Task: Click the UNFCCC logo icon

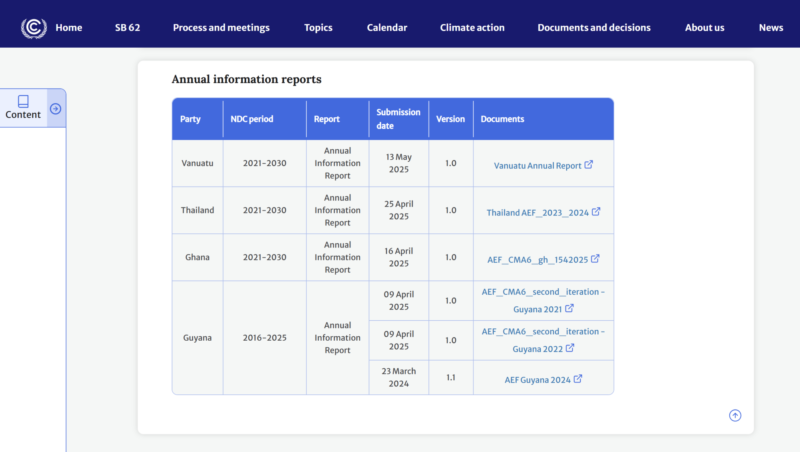Action: (34, 27)
